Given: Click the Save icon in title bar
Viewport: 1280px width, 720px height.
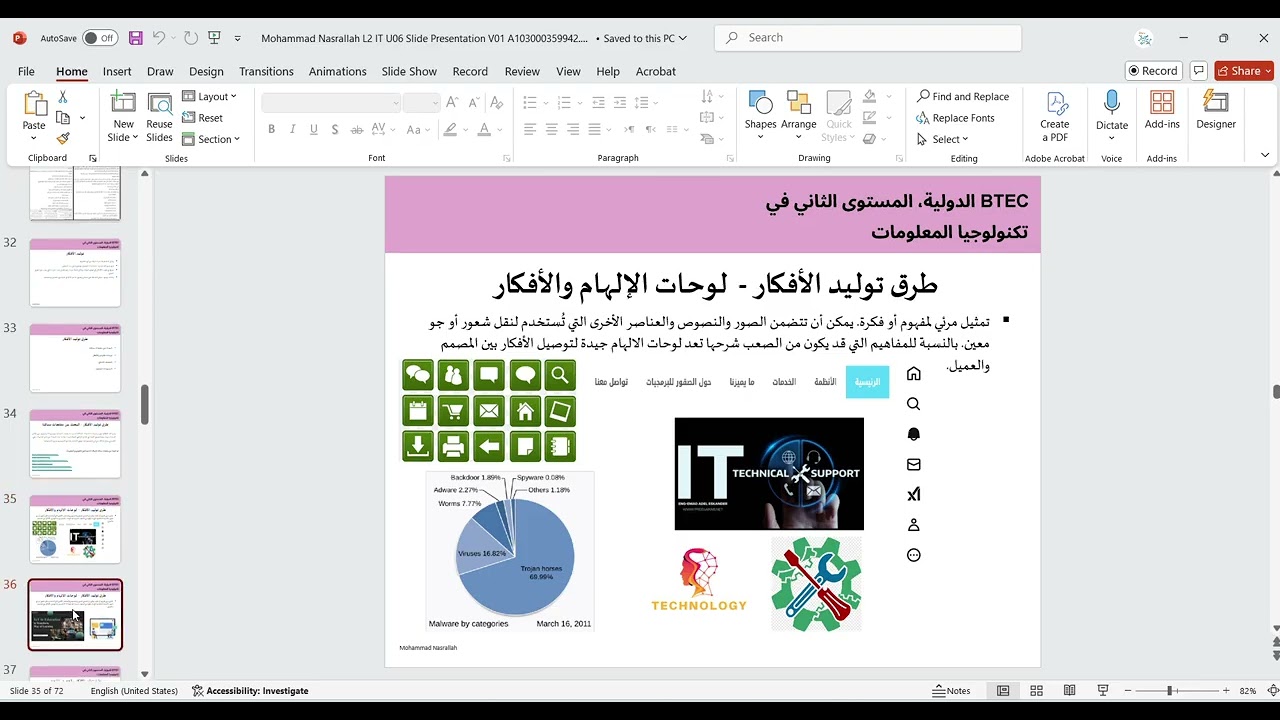Looking at the screenshot, I should coord(136,38).
